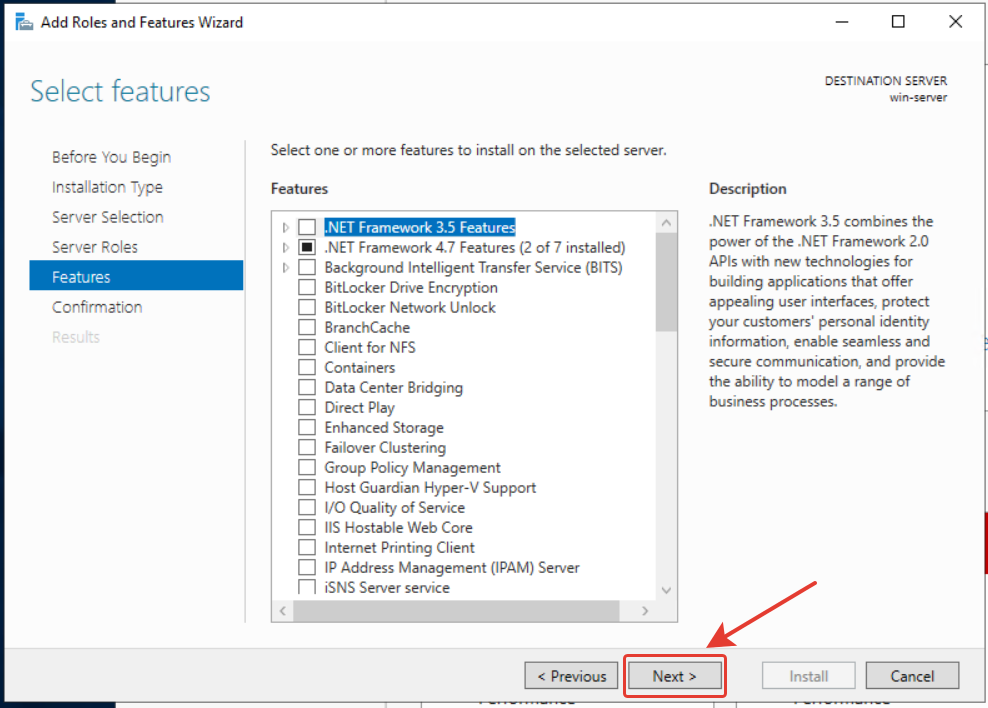Tick the BranchCache checkbox
988x708 pixels.
(x=307, y=328)
